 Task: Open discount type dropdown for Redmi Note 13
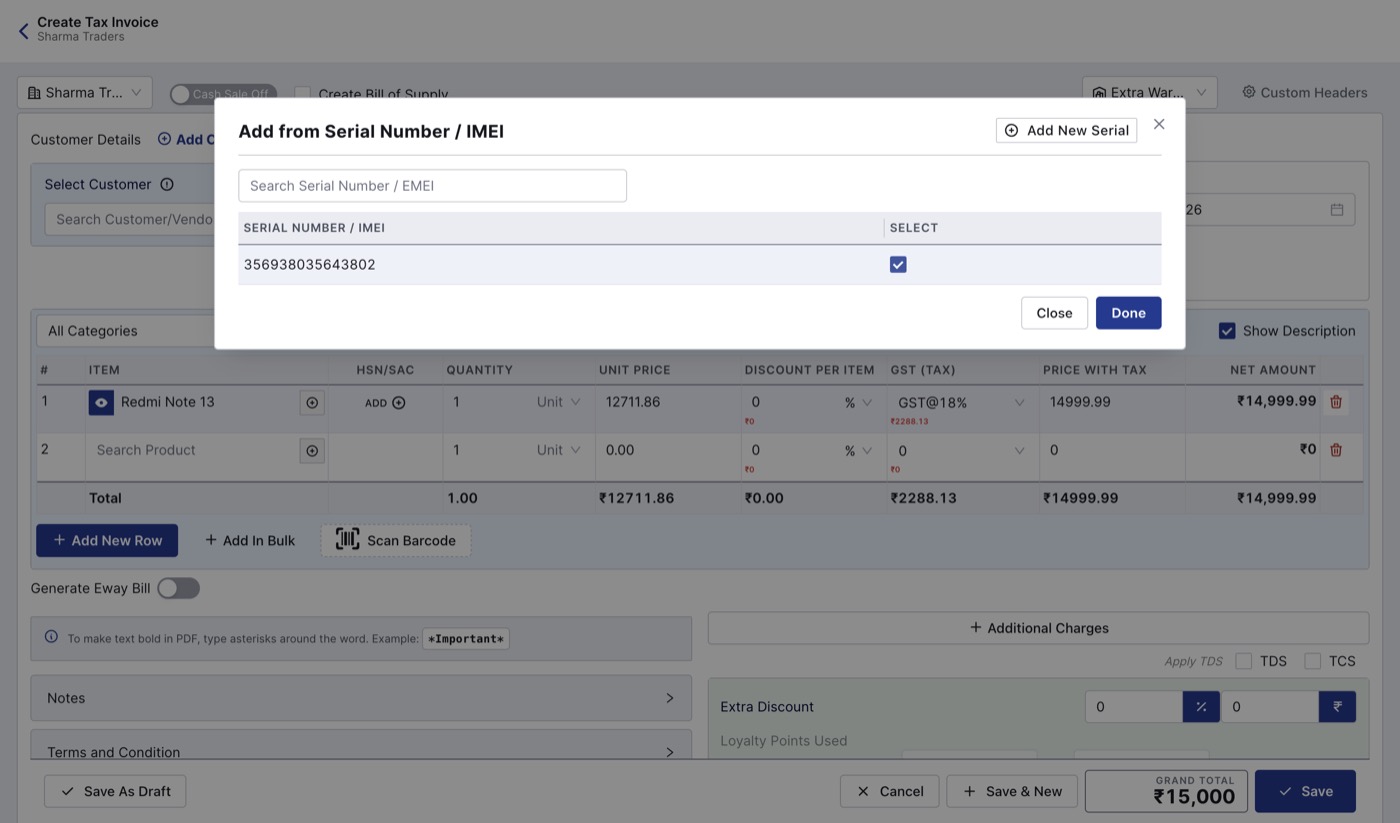[x=858, y=402]
